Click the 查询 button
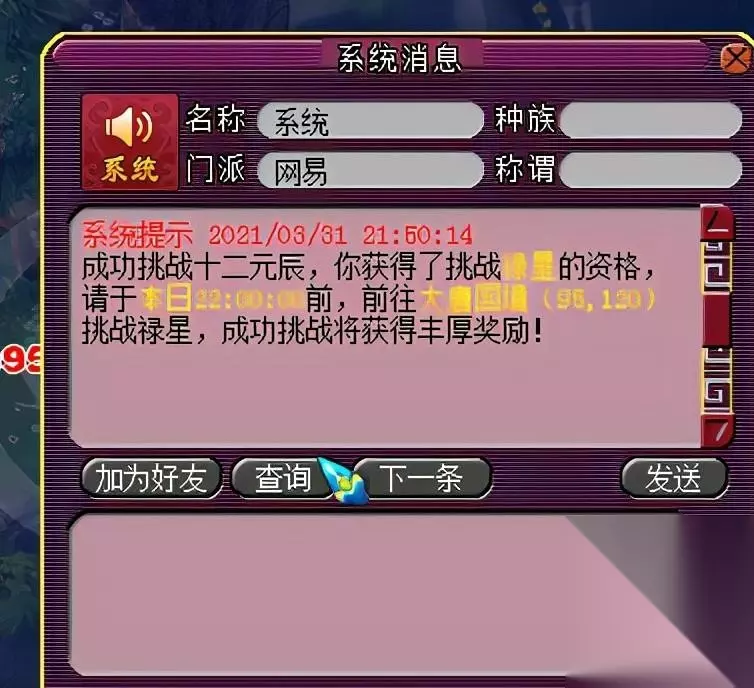The height and width of the screenshot is (688, 754). pyautogui.click(x=283, y=478)
